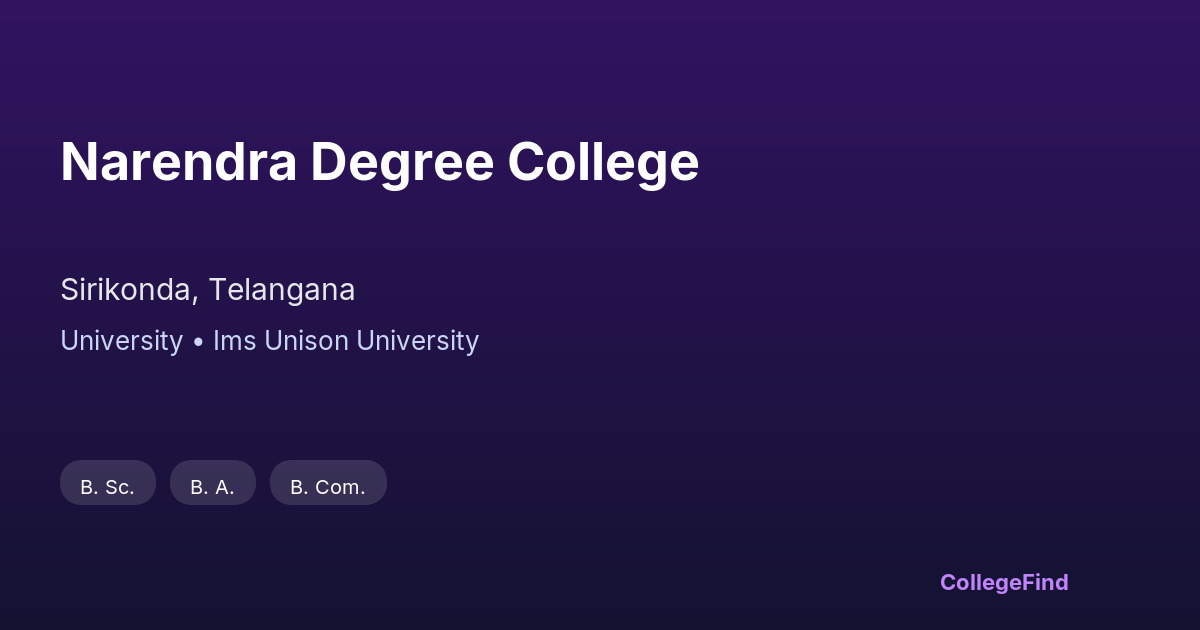The width and height of the screenshot is (1200, 630).
Task: Open the Ims Unison University link
Action: point(346,341)
